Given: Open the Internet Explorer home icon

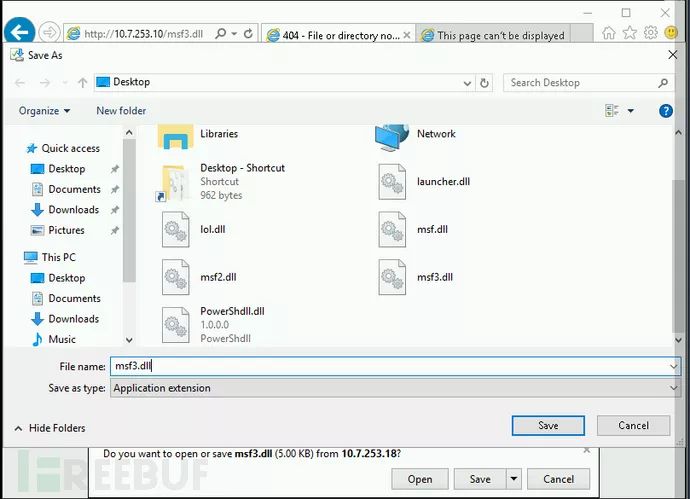Looking at the screenshot, I should click(609, 33).
